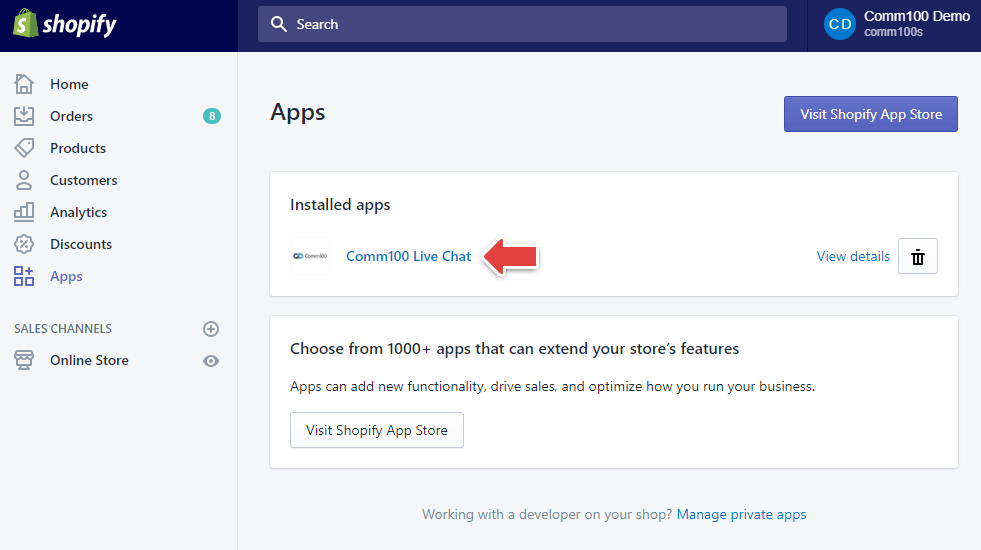Screen dimensions: 981x550
Task: Click the Home house icon
Action: (x=24, y=84)
